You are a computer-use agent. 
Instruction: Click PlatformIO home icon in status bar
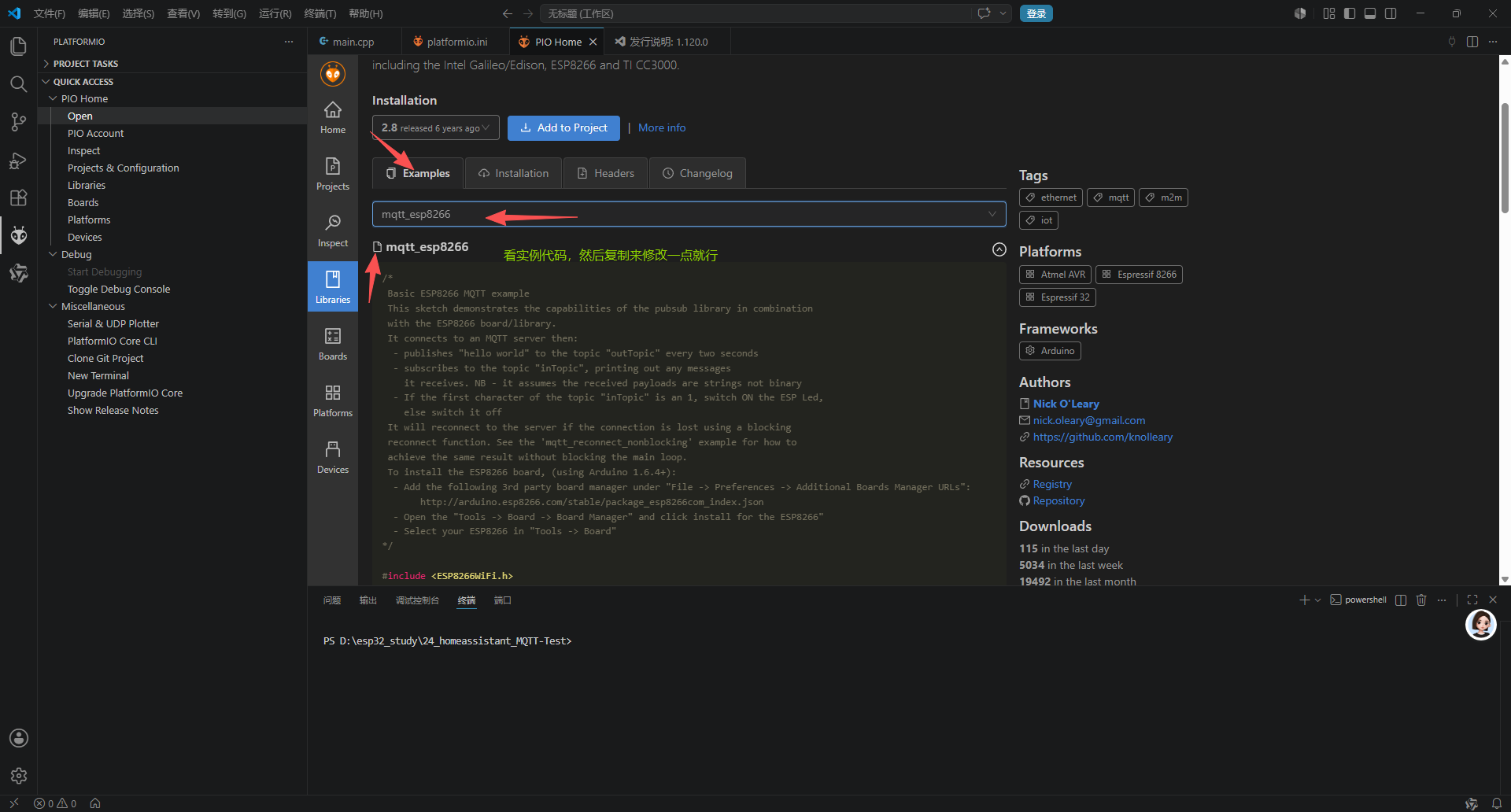95,803
